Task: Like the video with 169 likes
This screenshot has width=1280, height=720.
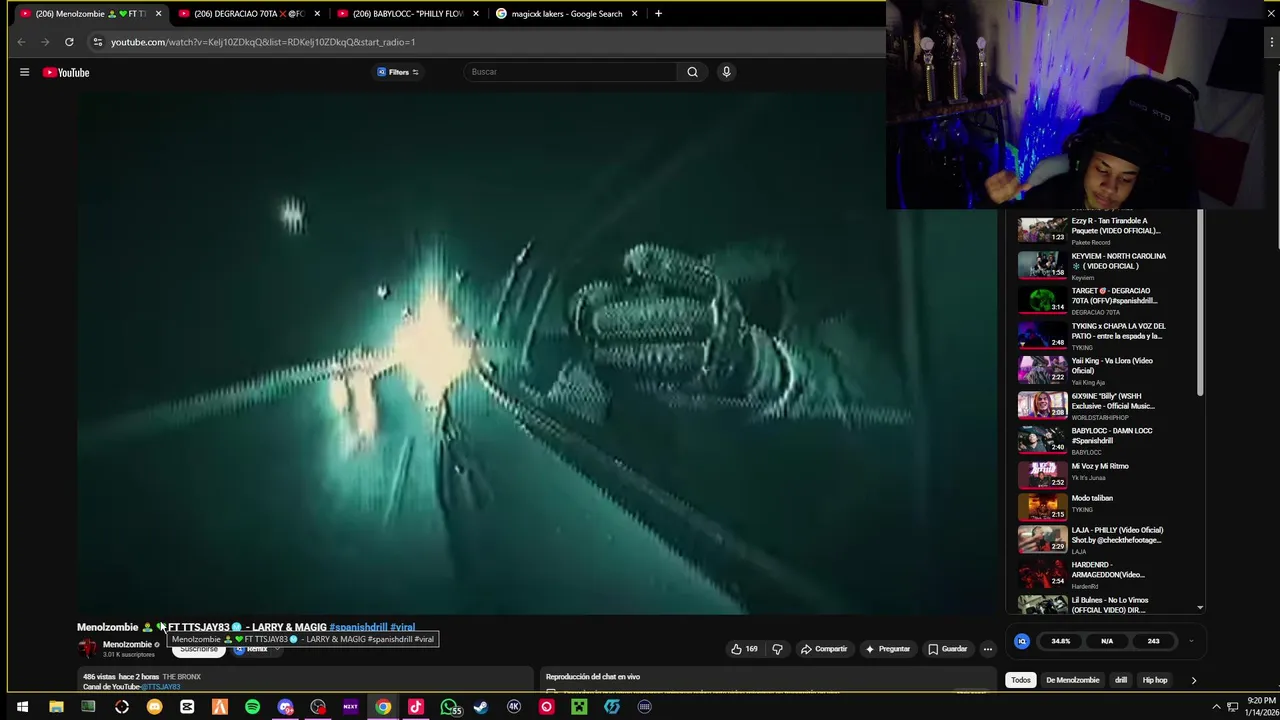Action: click(x=744, y=649)
